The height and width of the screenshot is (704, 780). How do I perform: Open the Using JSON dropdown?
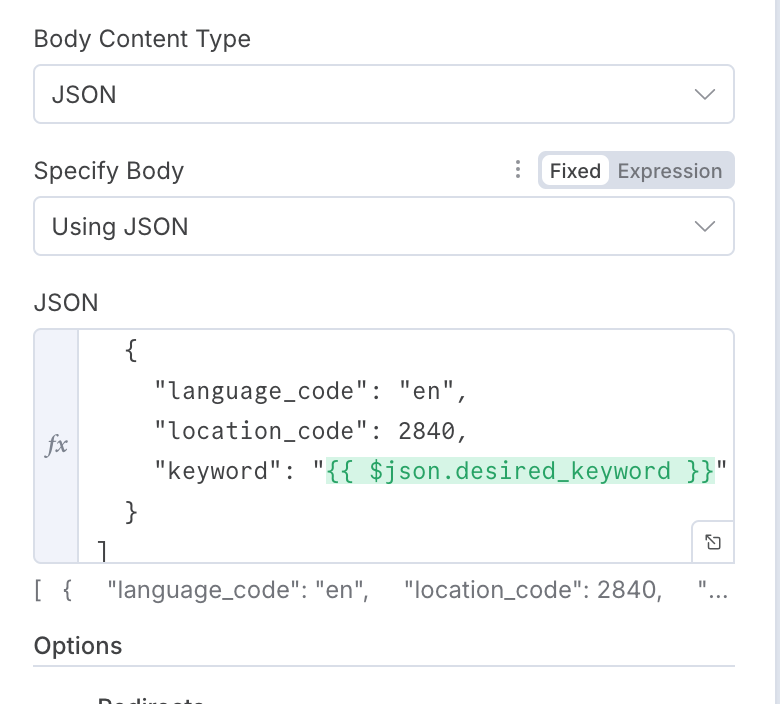click(x=383, y=227)
